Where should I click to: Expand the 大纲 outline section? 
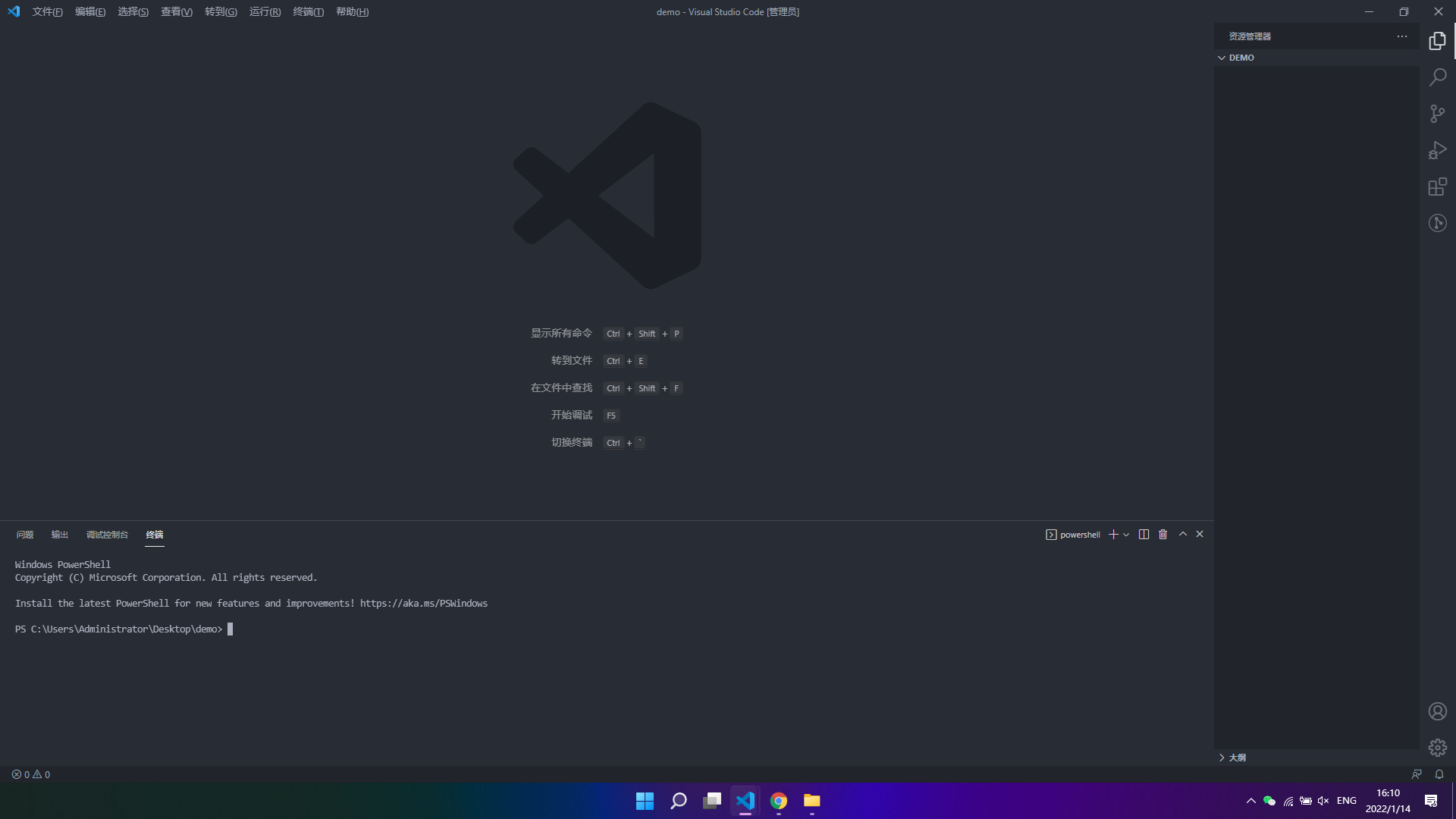[1316, 758]
